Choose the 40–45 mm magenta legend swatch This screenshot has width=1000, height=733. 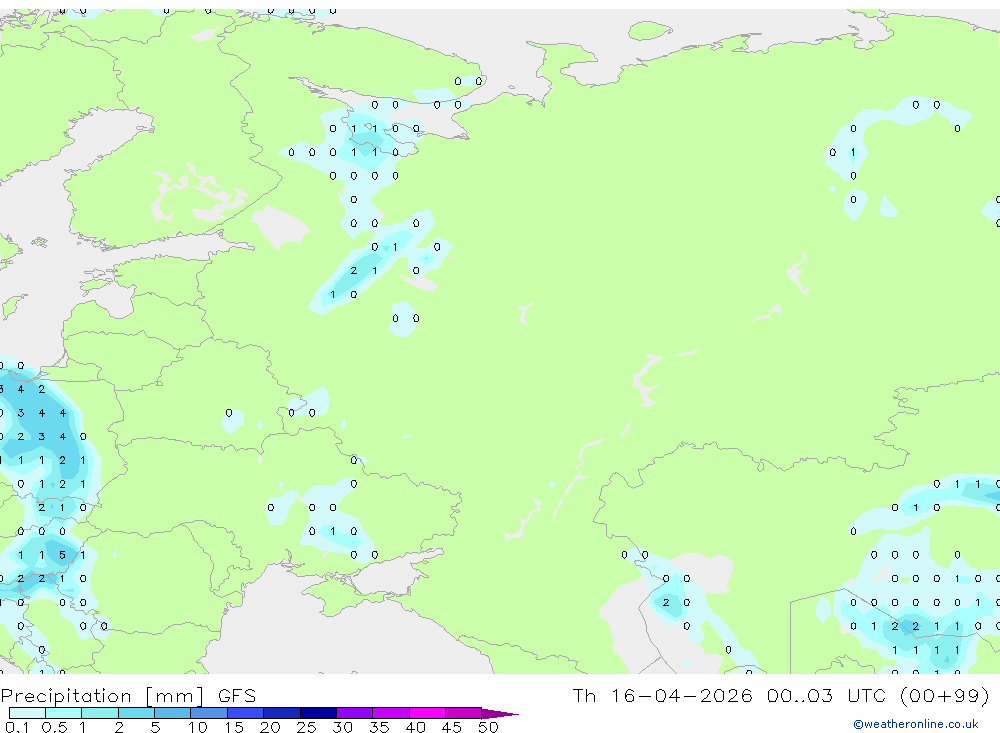427,713
